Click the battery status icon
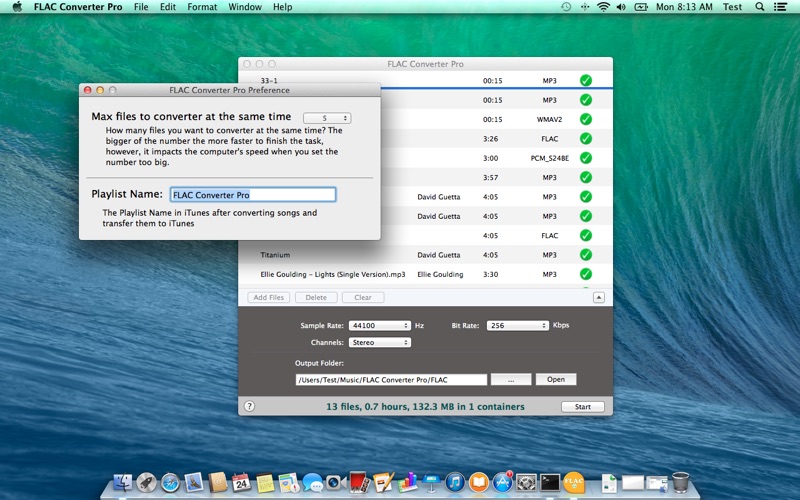Screen dimensions: 800x500 point(641,7)
